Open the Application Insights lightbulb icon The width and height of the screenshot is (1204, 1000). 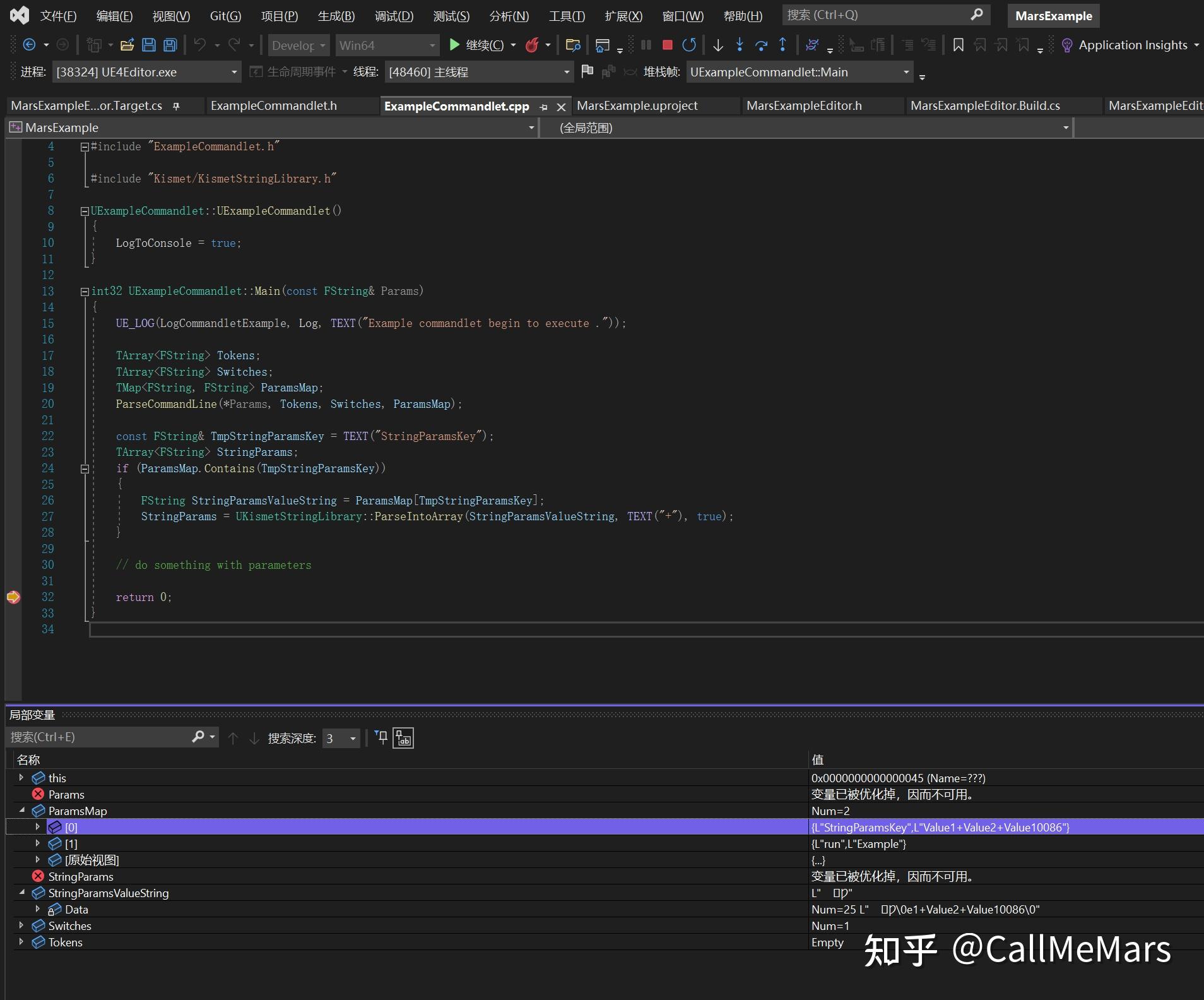click(1067, 45)
